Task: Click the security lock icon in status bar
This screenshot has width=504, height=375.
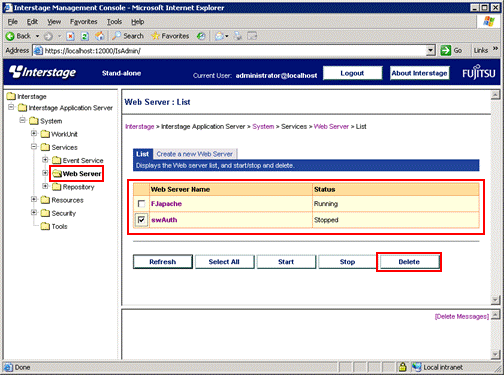Action: pos(403,367)
